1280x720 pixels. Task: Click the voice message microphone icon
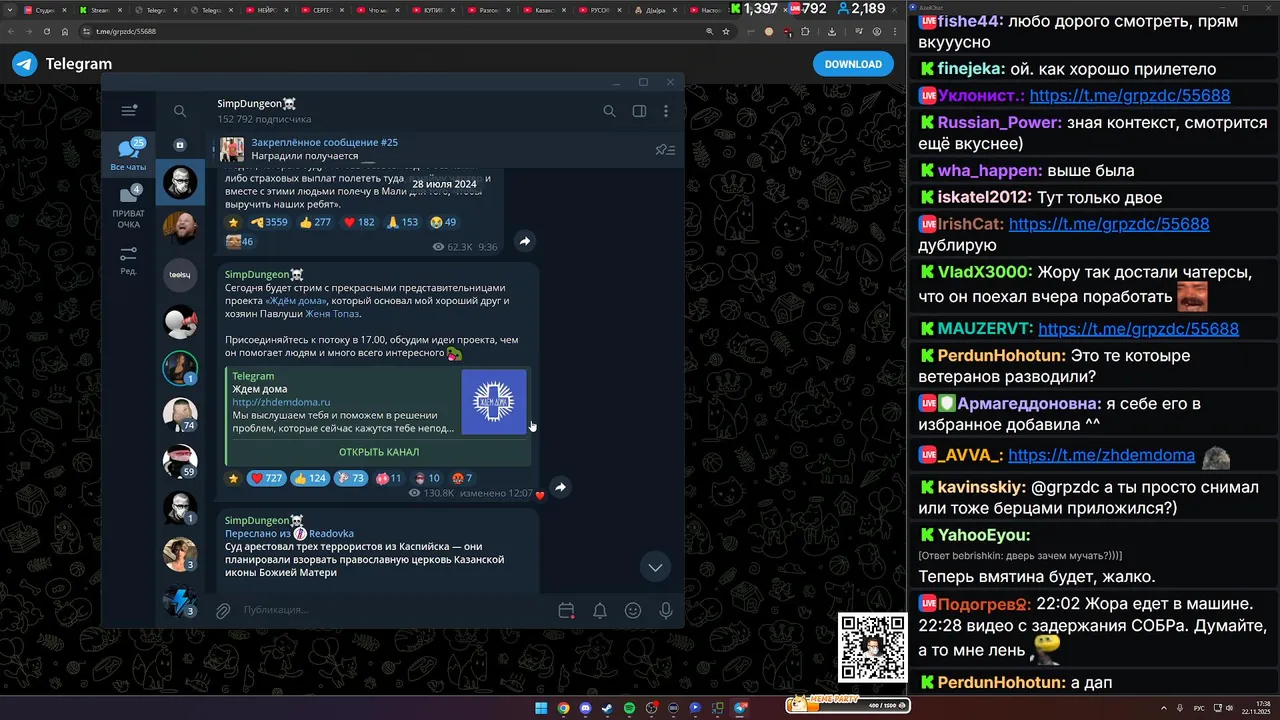coord(666,610)
